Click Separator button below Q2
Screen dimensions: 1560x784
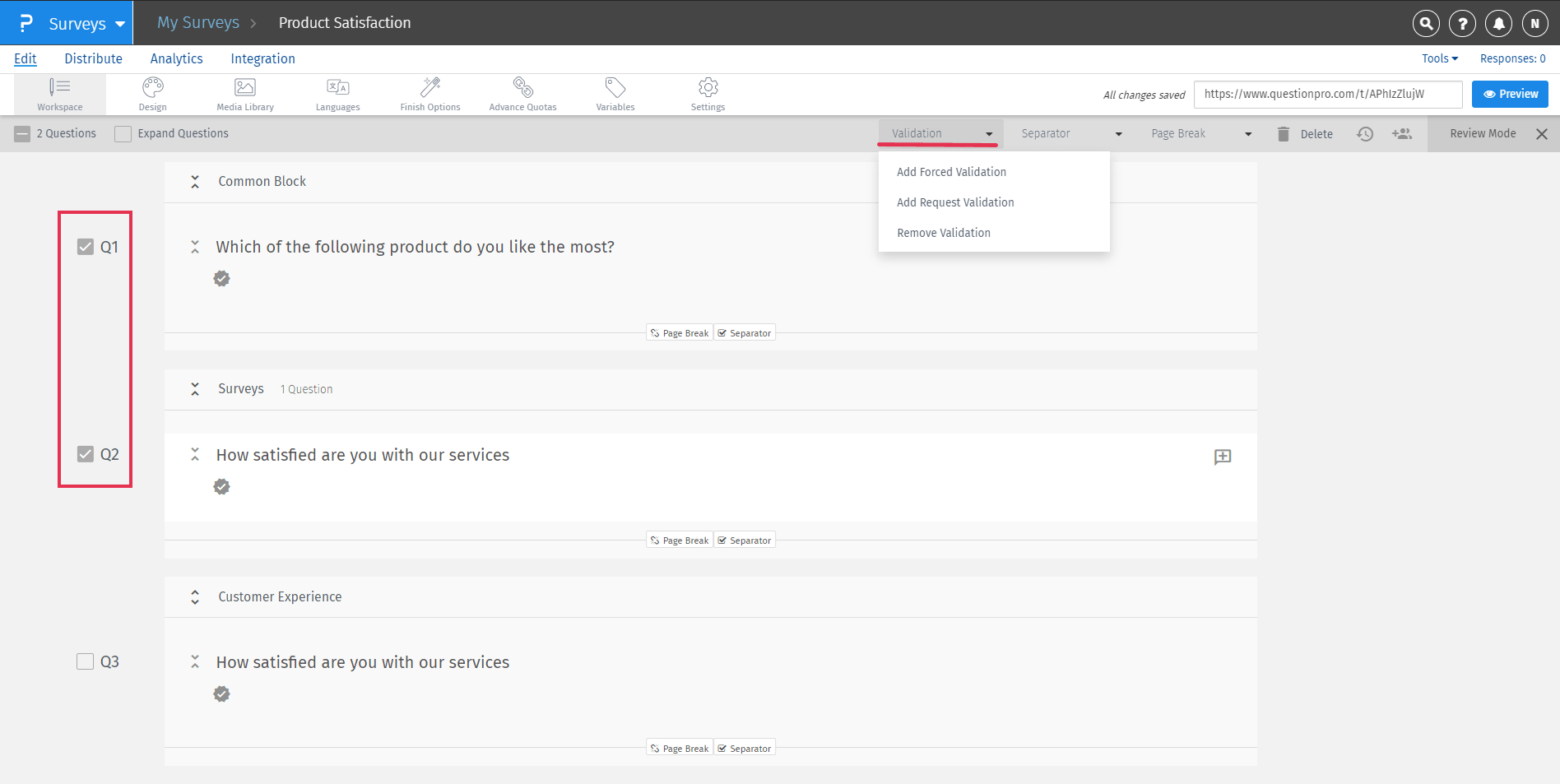click(745, 540)
